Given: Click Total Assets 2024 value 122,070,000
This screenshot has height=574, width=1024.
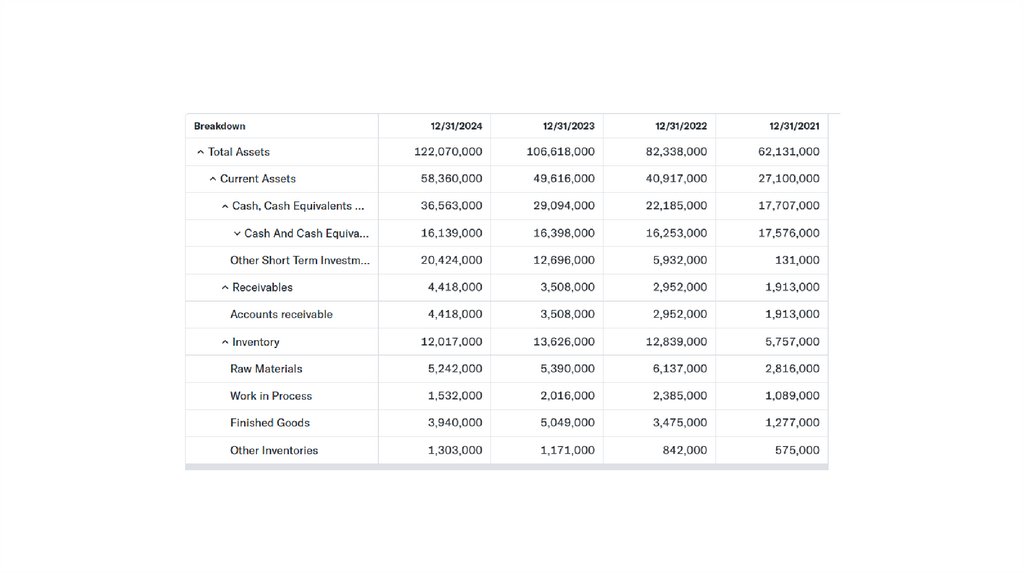Looking at the screenshot, I should (448, 152).
